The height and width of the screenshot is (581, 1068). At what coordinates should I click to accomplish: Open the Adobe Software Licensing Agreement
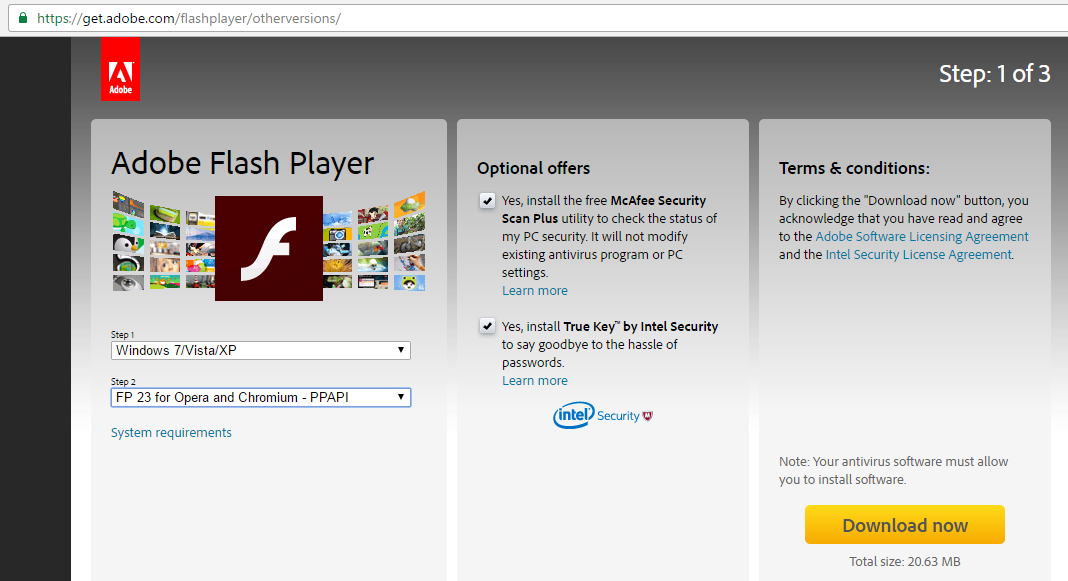[x=922, y=236]
